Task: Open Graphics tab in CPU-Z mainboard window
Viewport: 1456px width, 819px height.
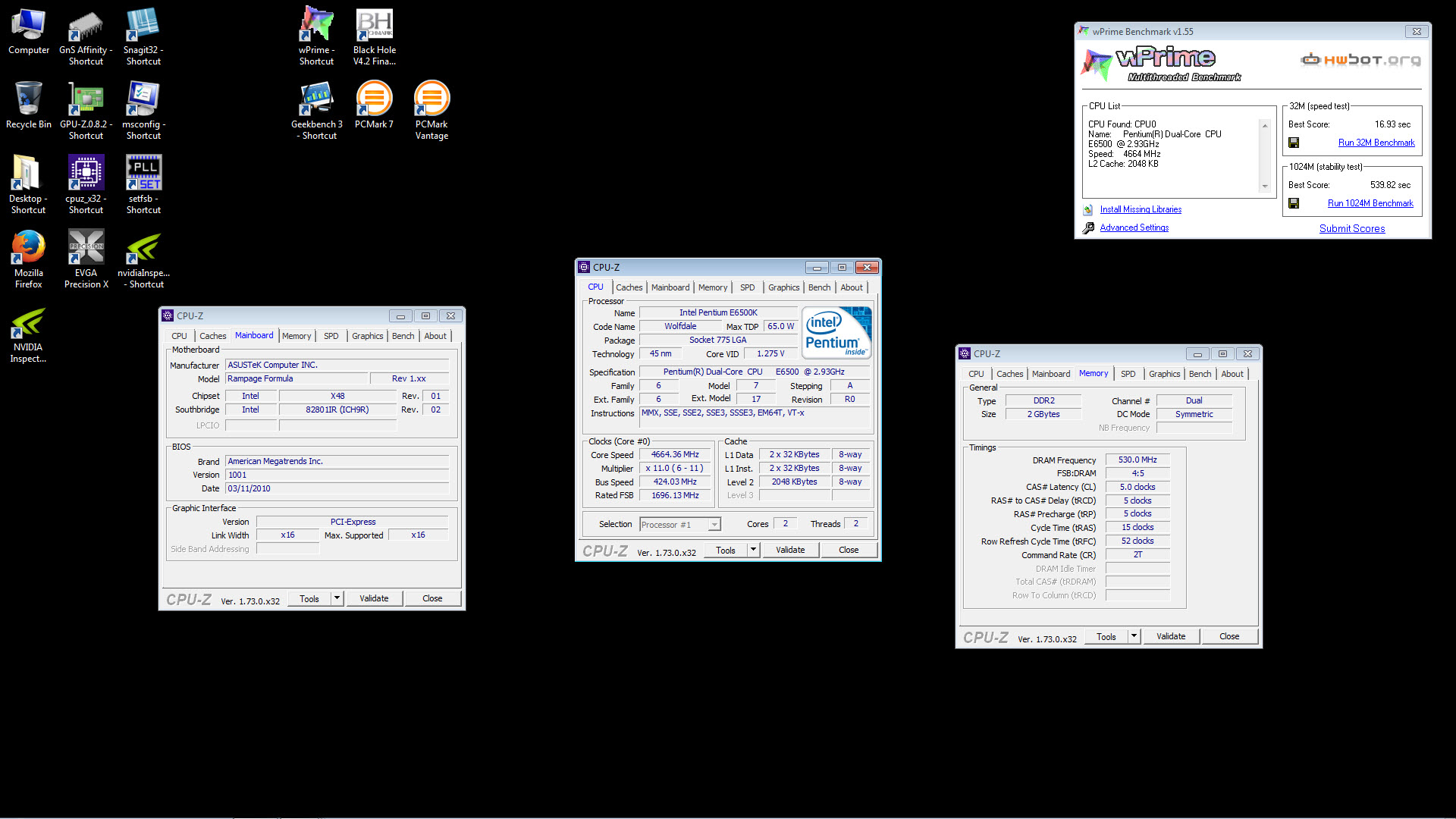Action: (367, 336)
